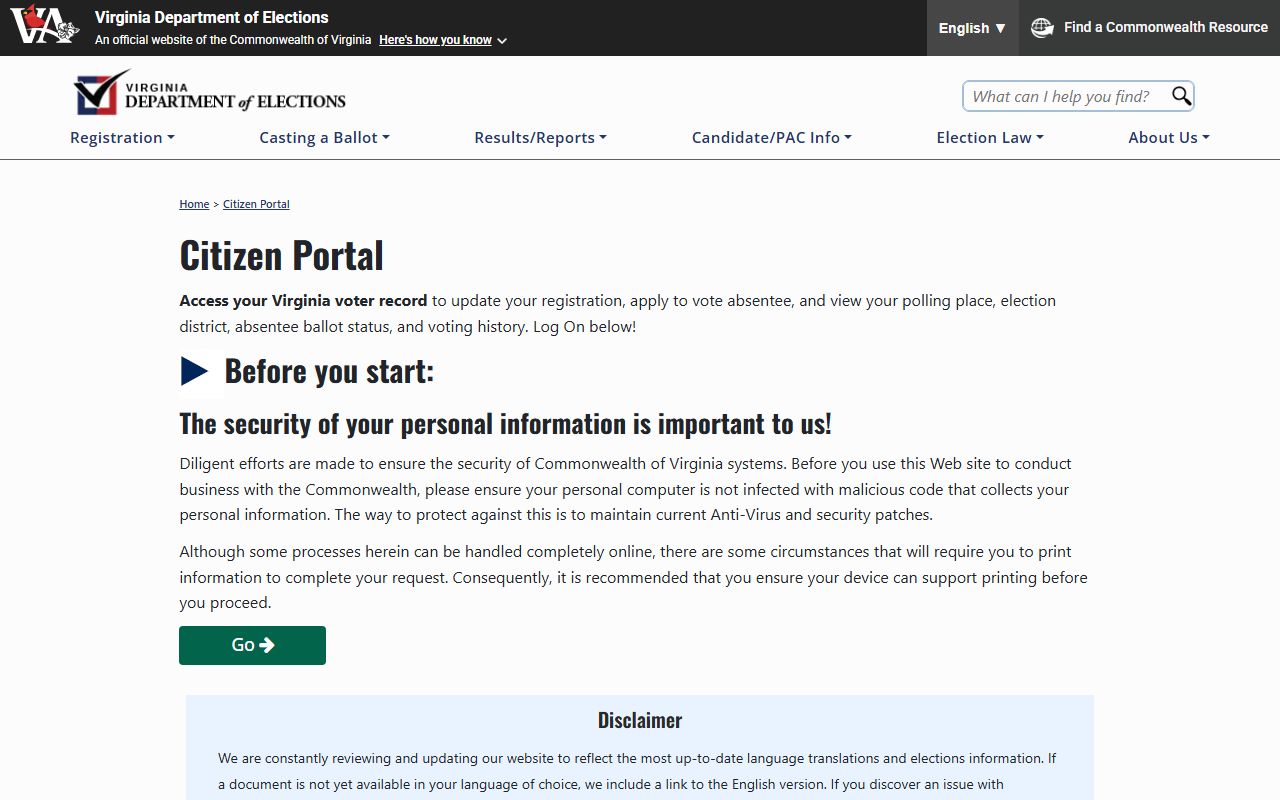Viewport: 1280px width, 800px height.
Task: Click the security of personal information heading
Action: click(505, 424)
